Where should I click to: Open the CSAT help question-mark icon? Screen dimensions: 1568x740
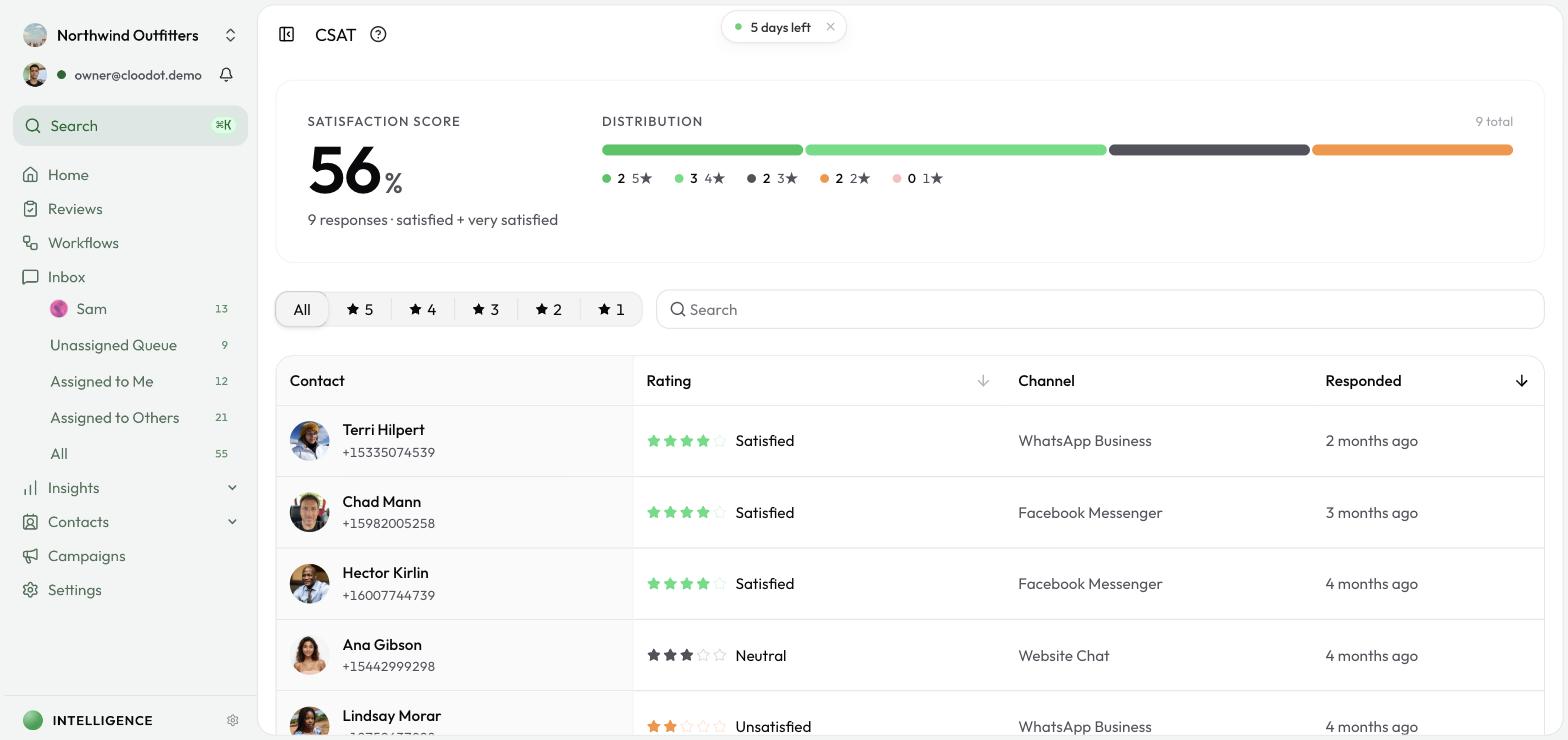378,34
